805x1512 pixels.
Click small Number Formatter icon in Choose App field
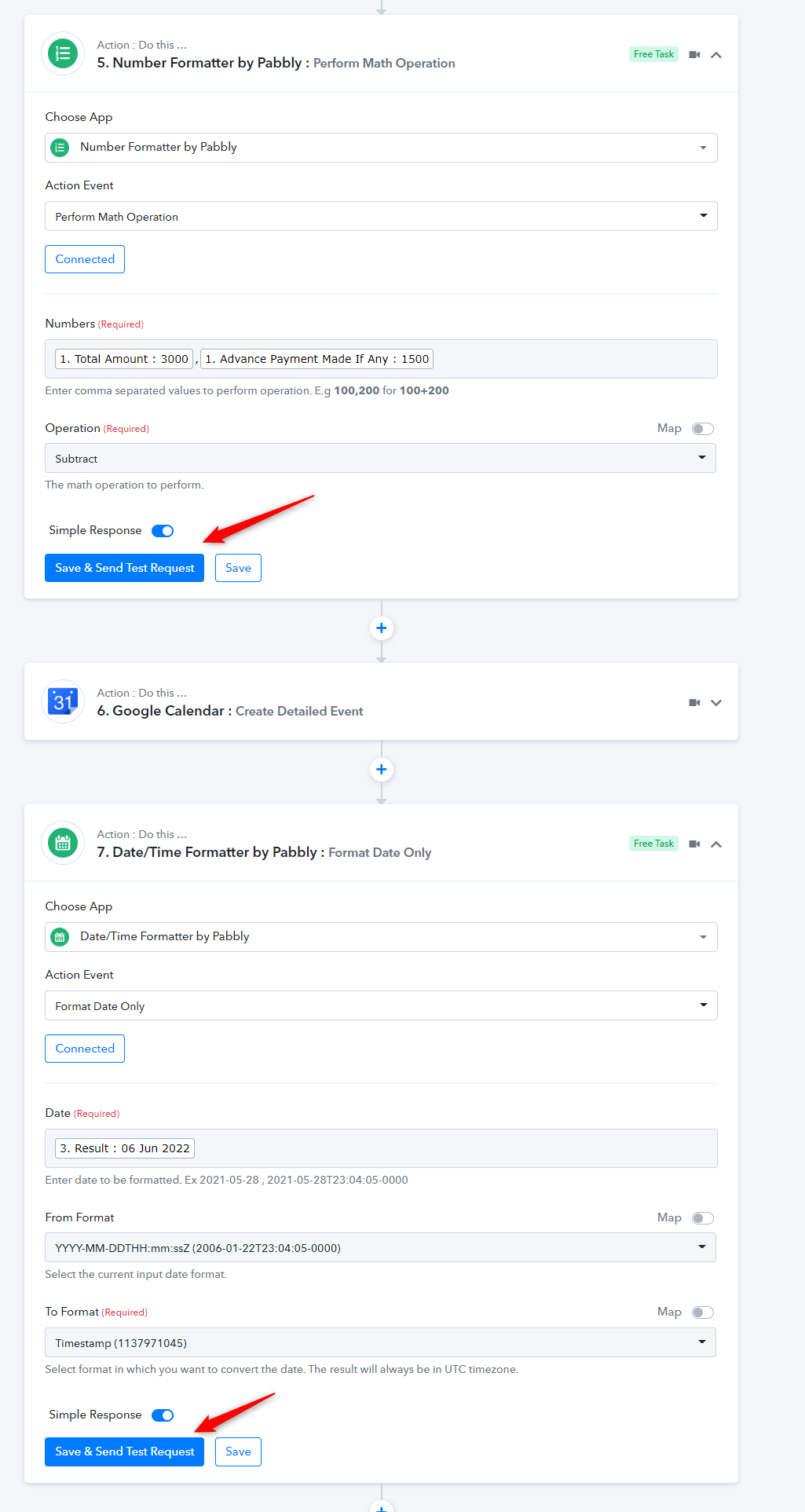point(60,148)
